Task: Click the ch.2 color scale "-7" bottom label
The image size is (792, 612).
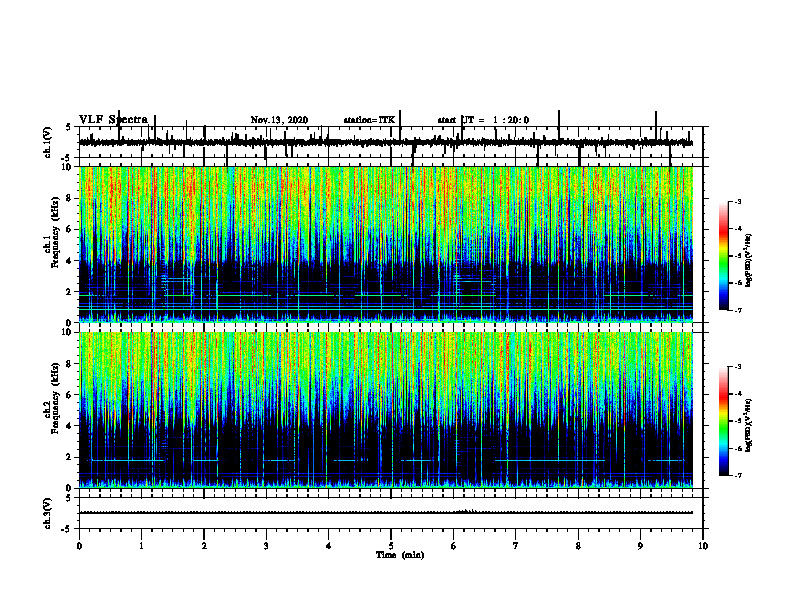Action: [x=738, y=476]
